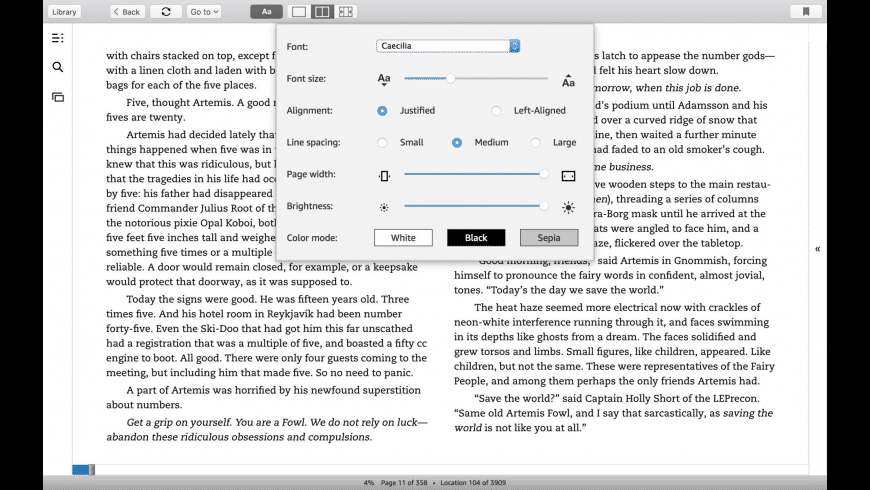Click the larger Aa font size icon

tap(568, 81)
